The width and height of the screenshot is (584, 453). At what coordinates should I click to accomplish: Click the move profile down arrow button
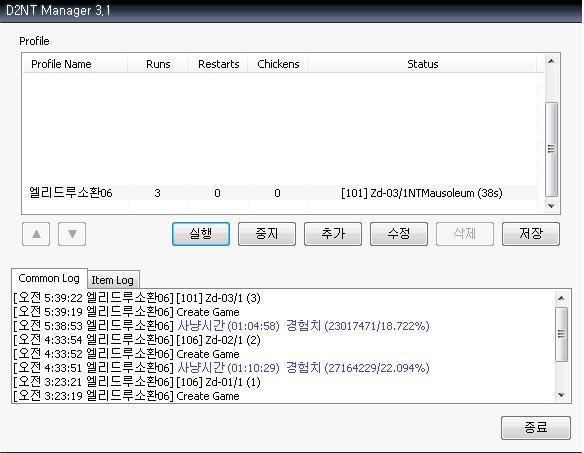(72, 234)
